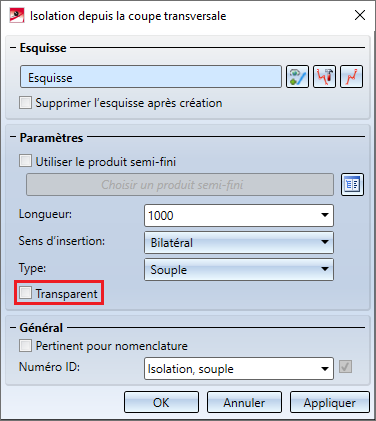Close the Isolation depuis la coupe transversale dialog

click(360, 15)
